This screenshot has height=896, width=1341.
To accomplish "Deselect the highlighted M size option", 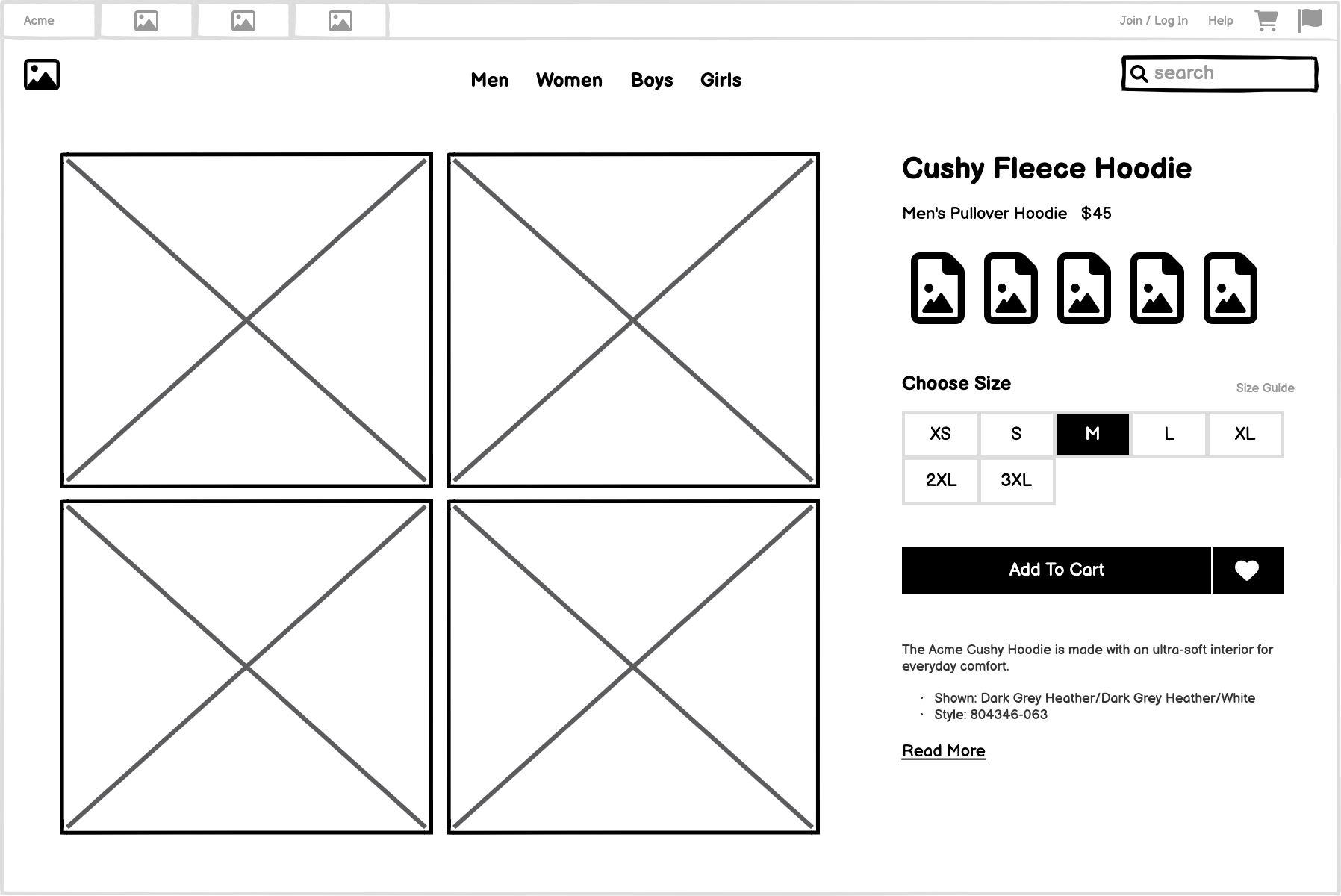I will (x=1092, y=434).
